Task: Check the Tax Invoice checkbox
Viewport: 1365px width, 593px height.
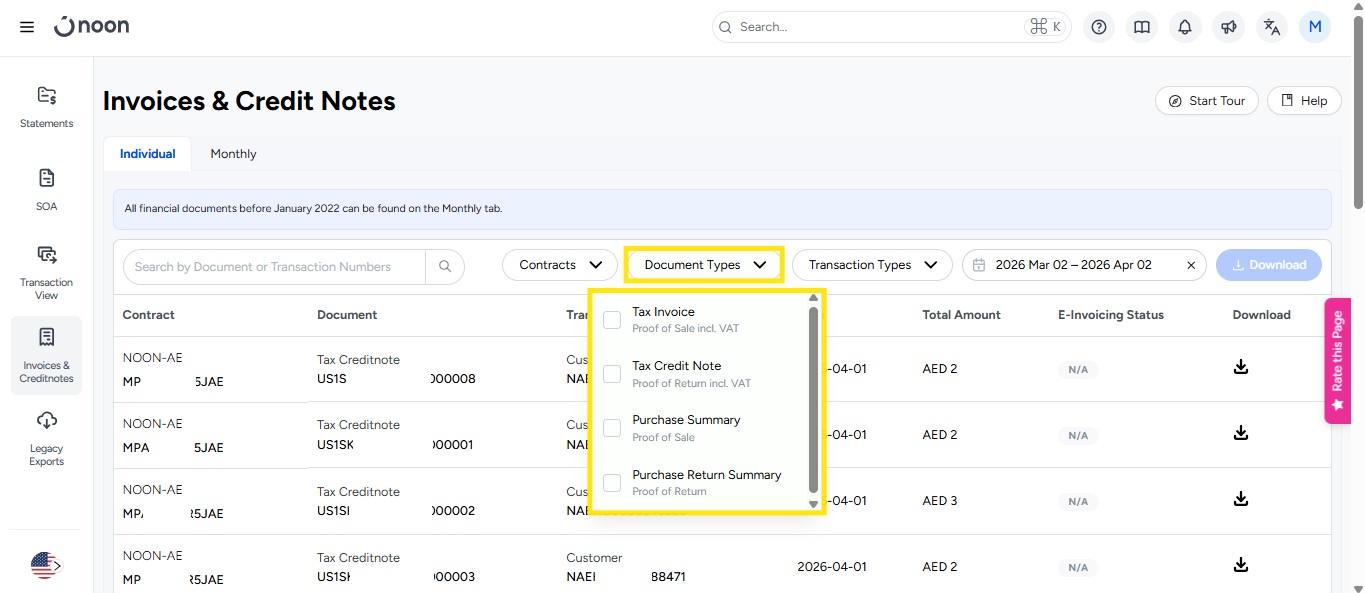Action: pos(612,320)
